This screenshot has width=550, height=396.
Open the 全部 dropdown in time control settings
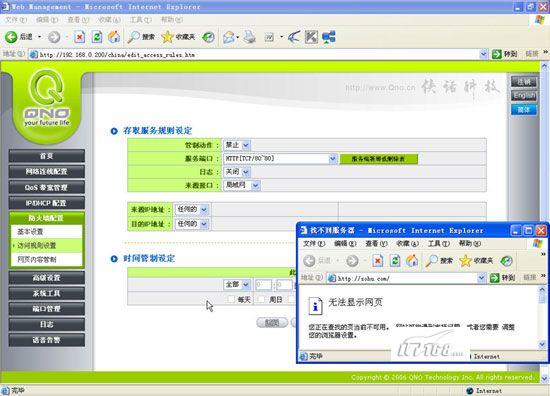237,284
